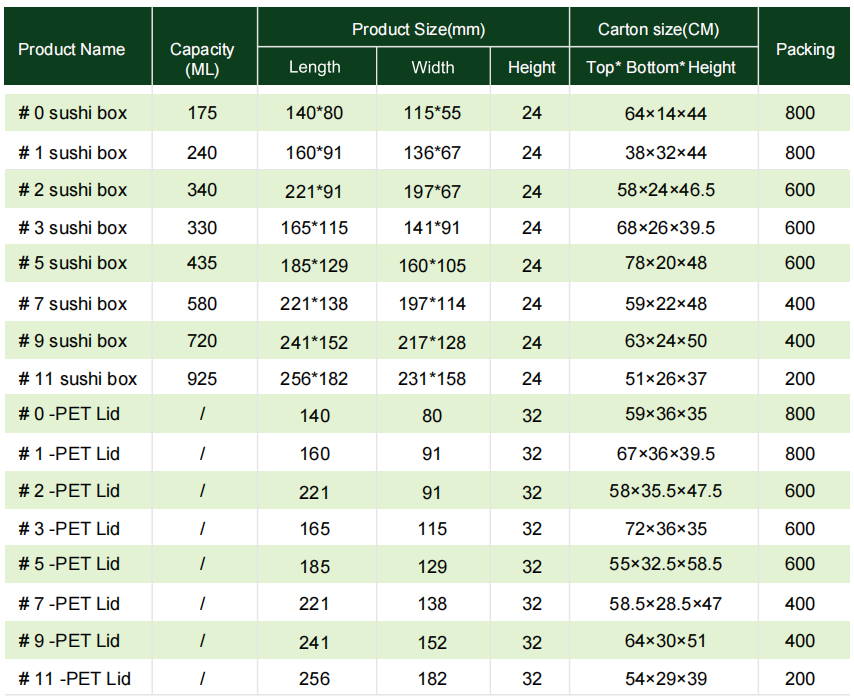The image size is (854, 699).
Task: Click the 160*105 width cell
Action: (x=432, y=266)
